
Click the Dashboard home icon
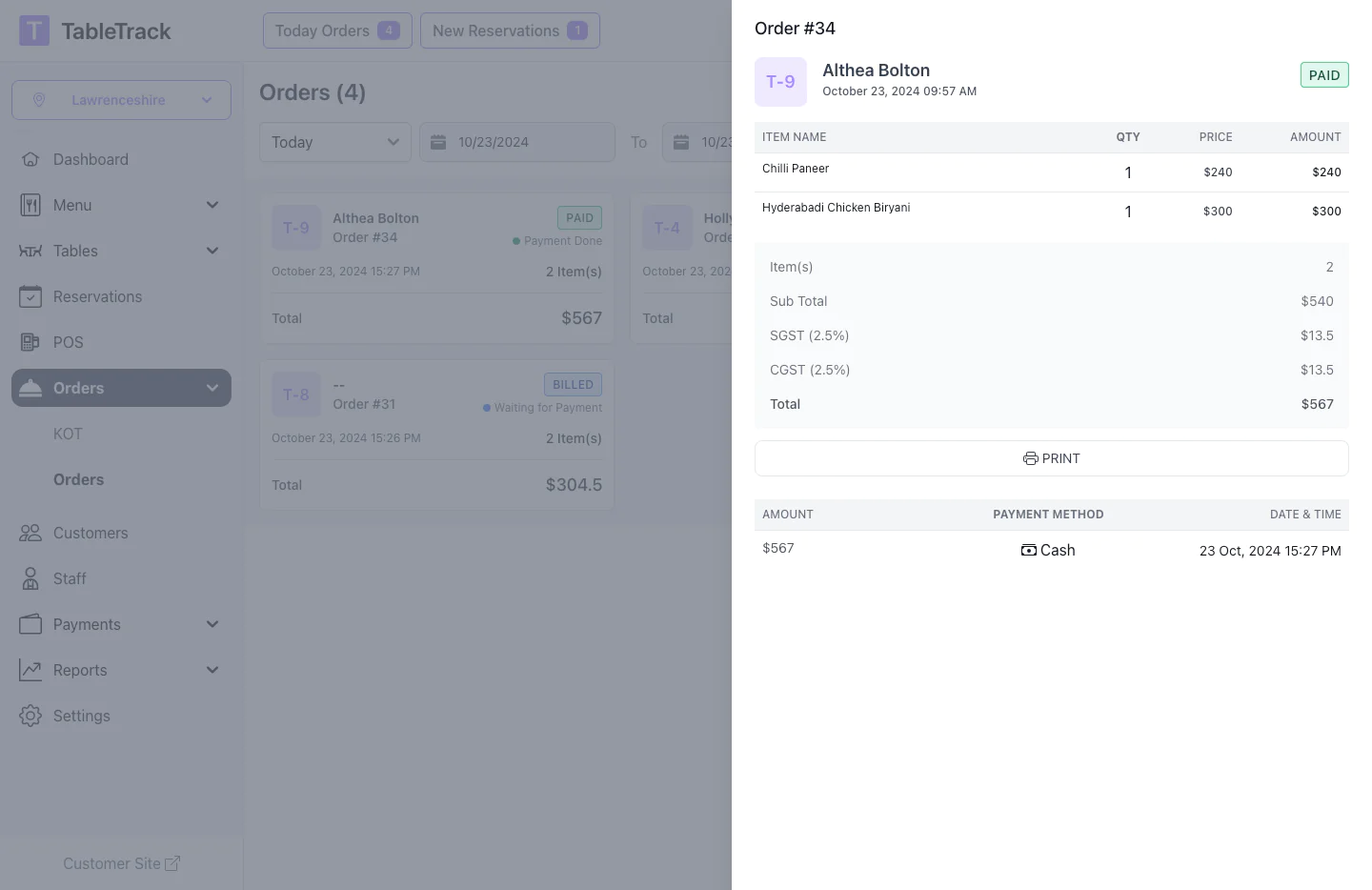30,159
